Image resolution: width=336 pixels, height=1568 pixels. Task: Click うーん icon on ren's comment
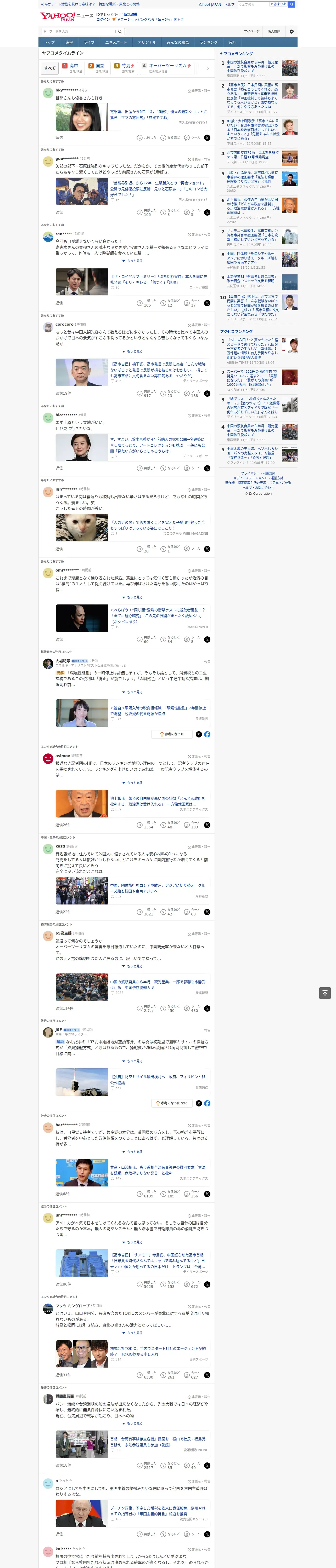tap(187, 303)
